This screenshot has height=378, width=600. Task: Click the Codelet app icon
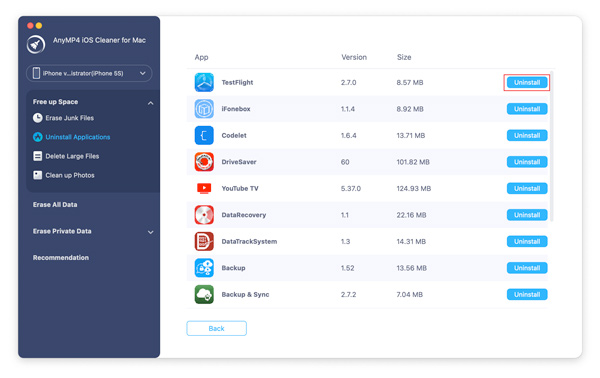(x=204, y=135)
